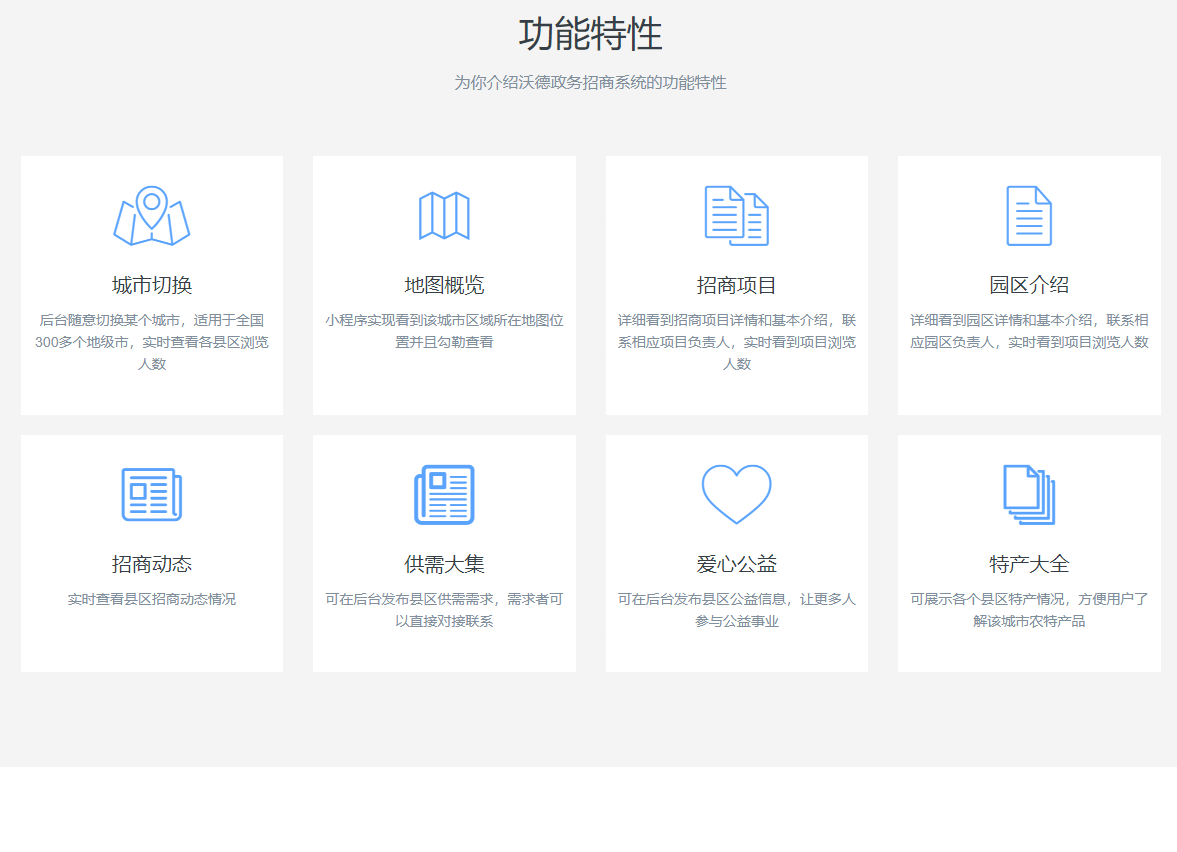Click the stacked pages icon above 特产大全
This screenshot has width=1177, height=852.
click(x=1029, y=495)
